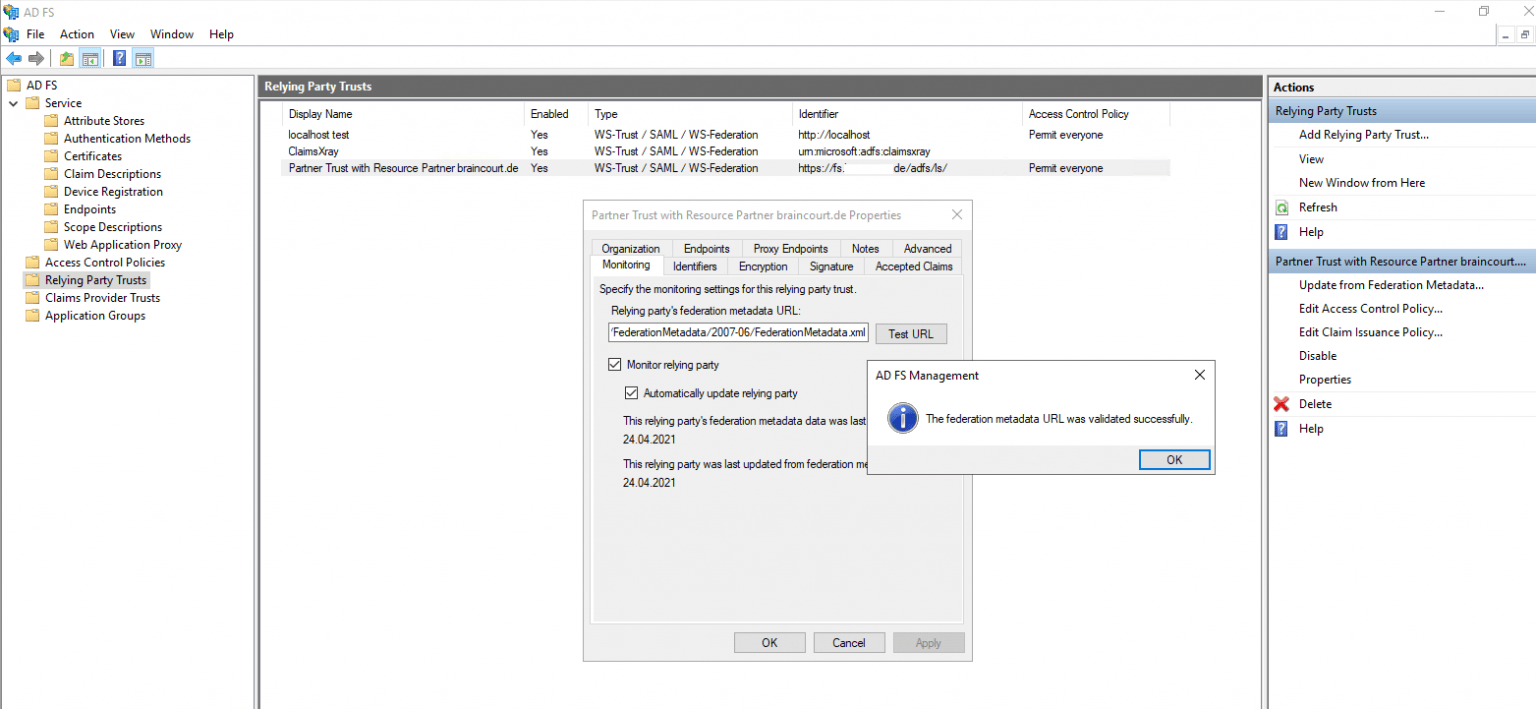The width and height of the screenshot is (1536, 709).
Task: Click the Test URL button
Action: click(x=910, y=334)
